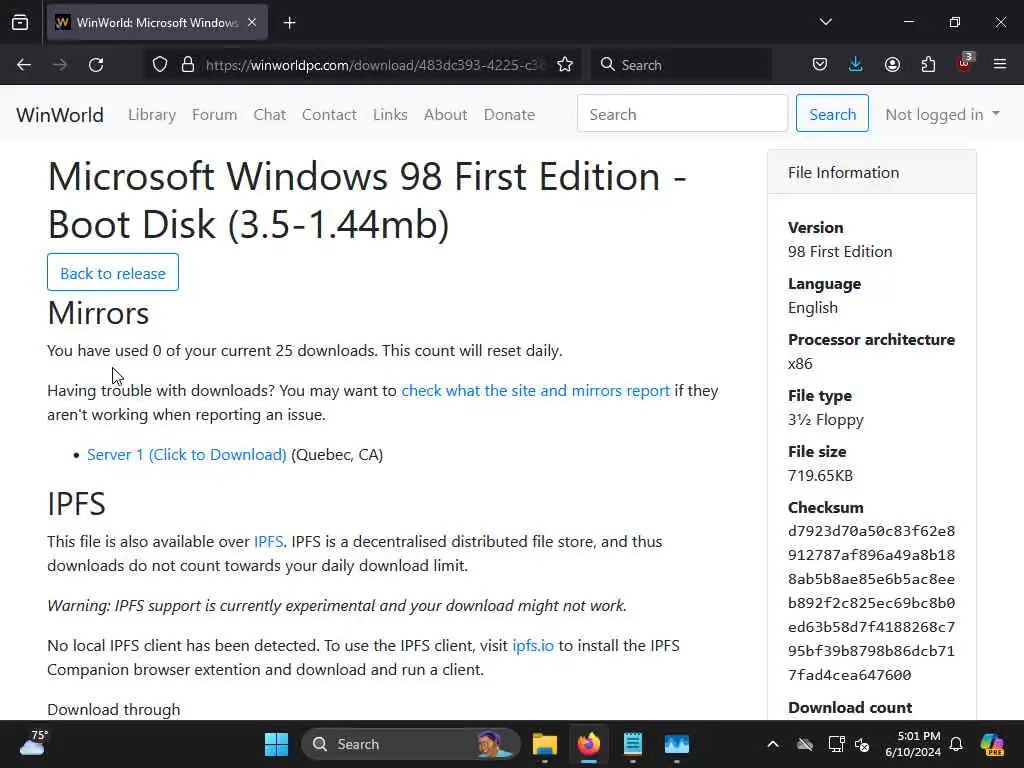This screenshot has width=1024, height=768.
Task: Select the WinWorld browser tab
Action: (157, 23)
